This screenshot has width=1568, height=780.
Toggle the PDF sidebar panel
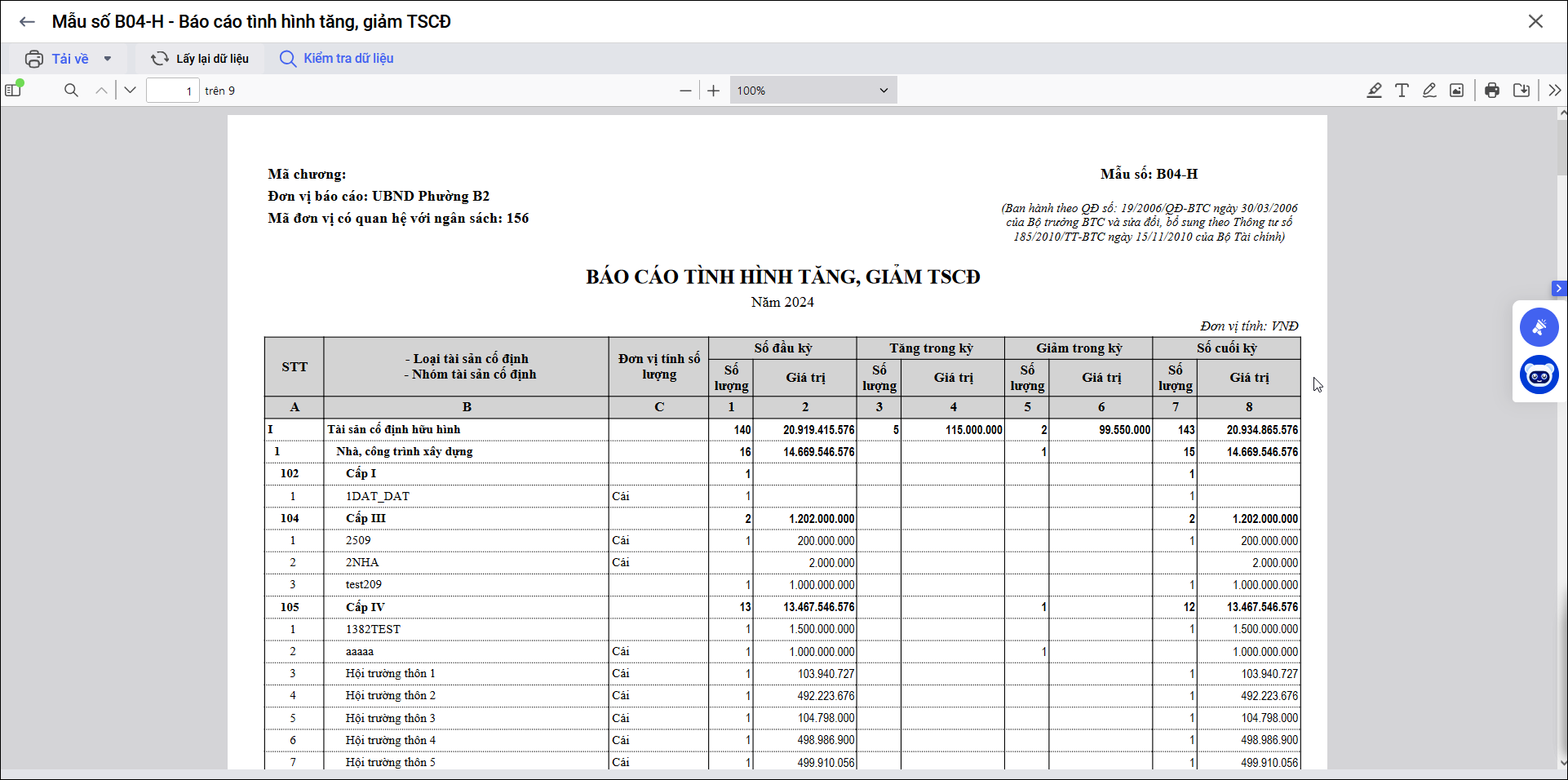[14, 90]
